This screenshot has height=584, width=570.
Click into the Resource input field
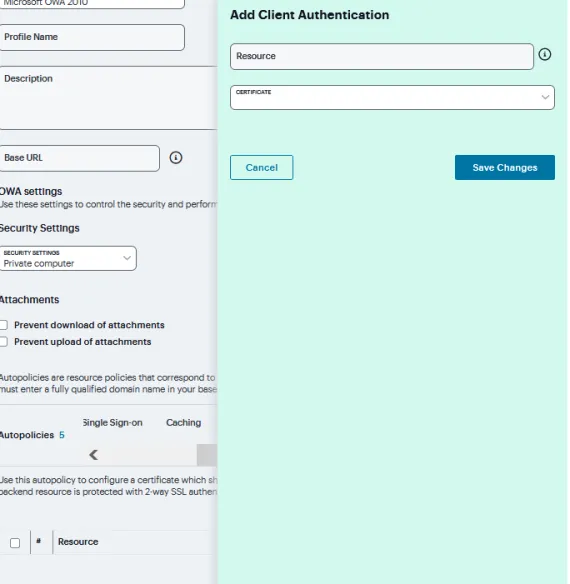[x=382, y=56]
